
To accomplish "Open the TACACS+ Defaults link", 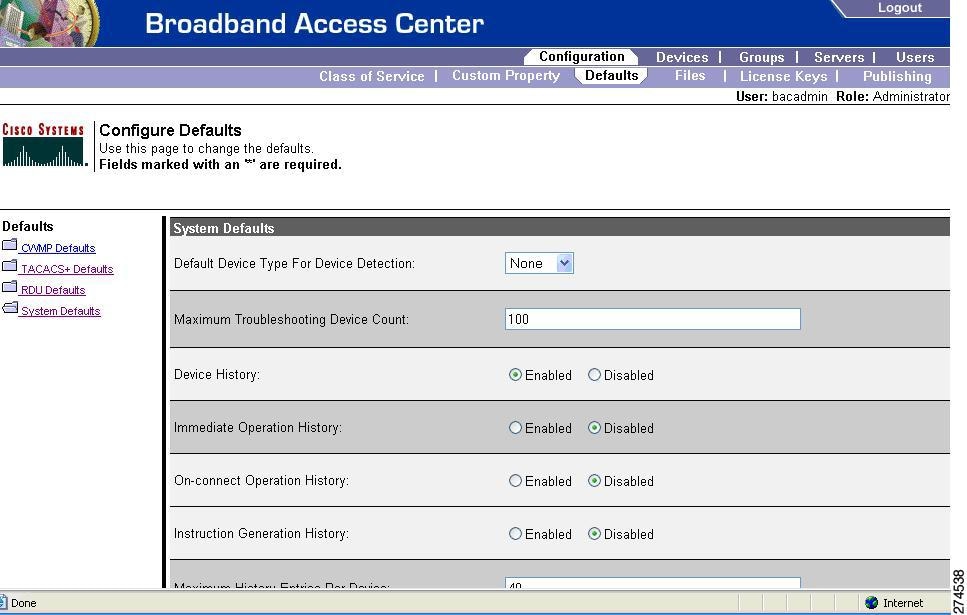I will click(x=65, y=268).
